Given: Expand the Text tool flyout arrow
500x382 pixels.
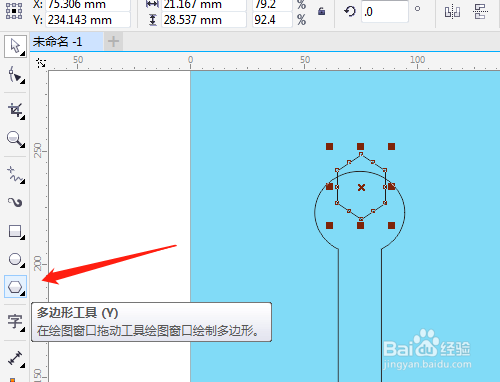Looking at the screenshot, I should (x=23, y=330).
